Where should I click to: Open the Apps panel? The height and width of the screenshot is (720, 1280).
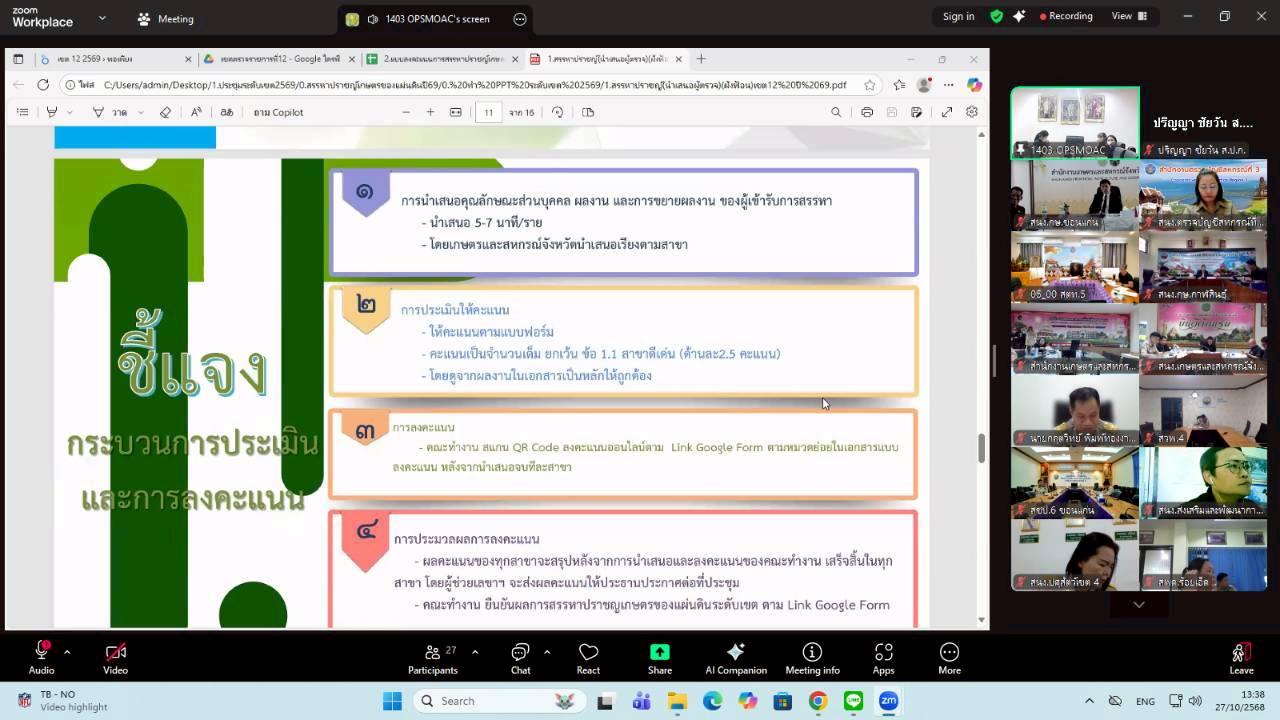883,658
